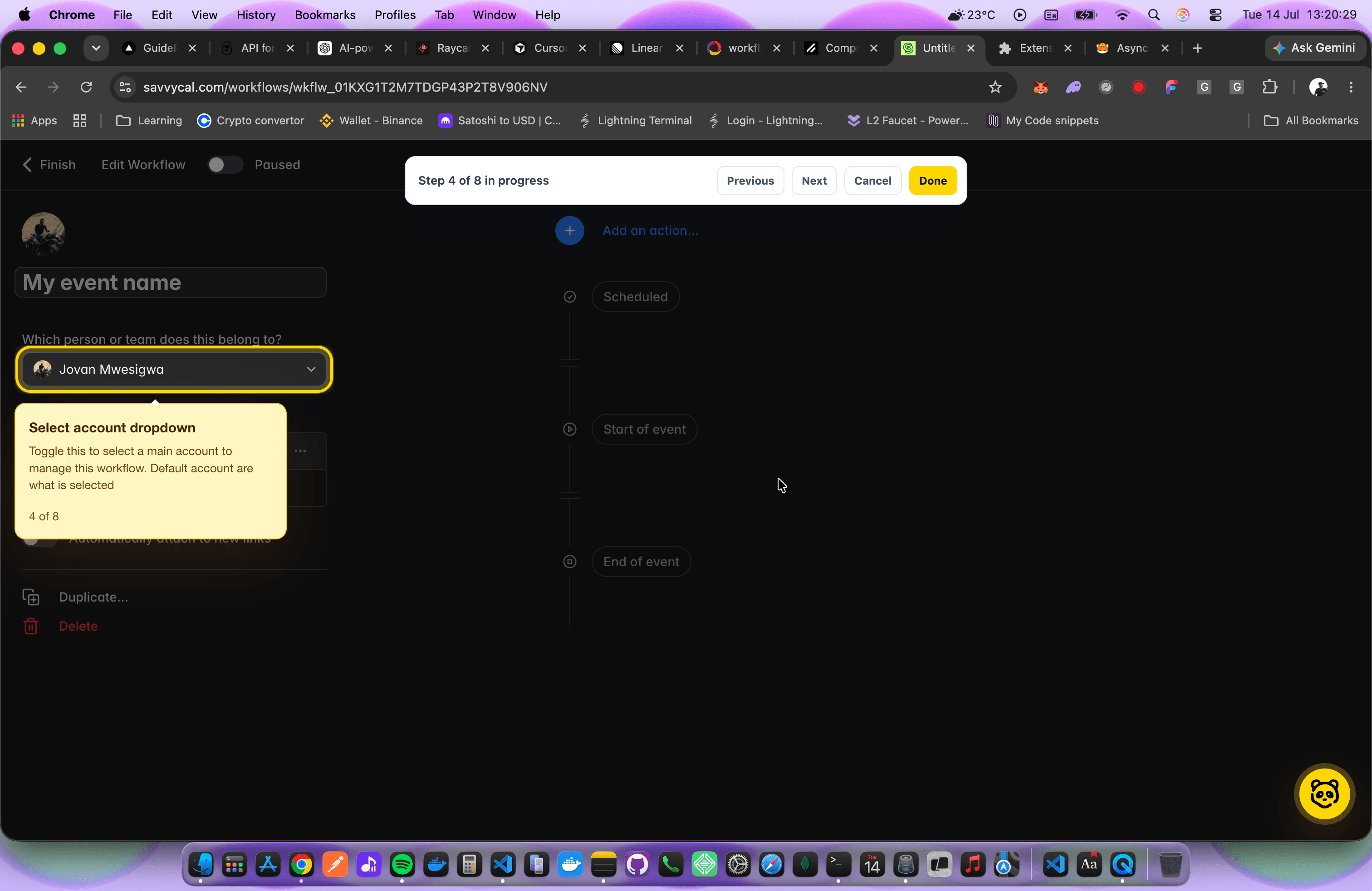Click the Ask Gemini button

click(1315, 49)
